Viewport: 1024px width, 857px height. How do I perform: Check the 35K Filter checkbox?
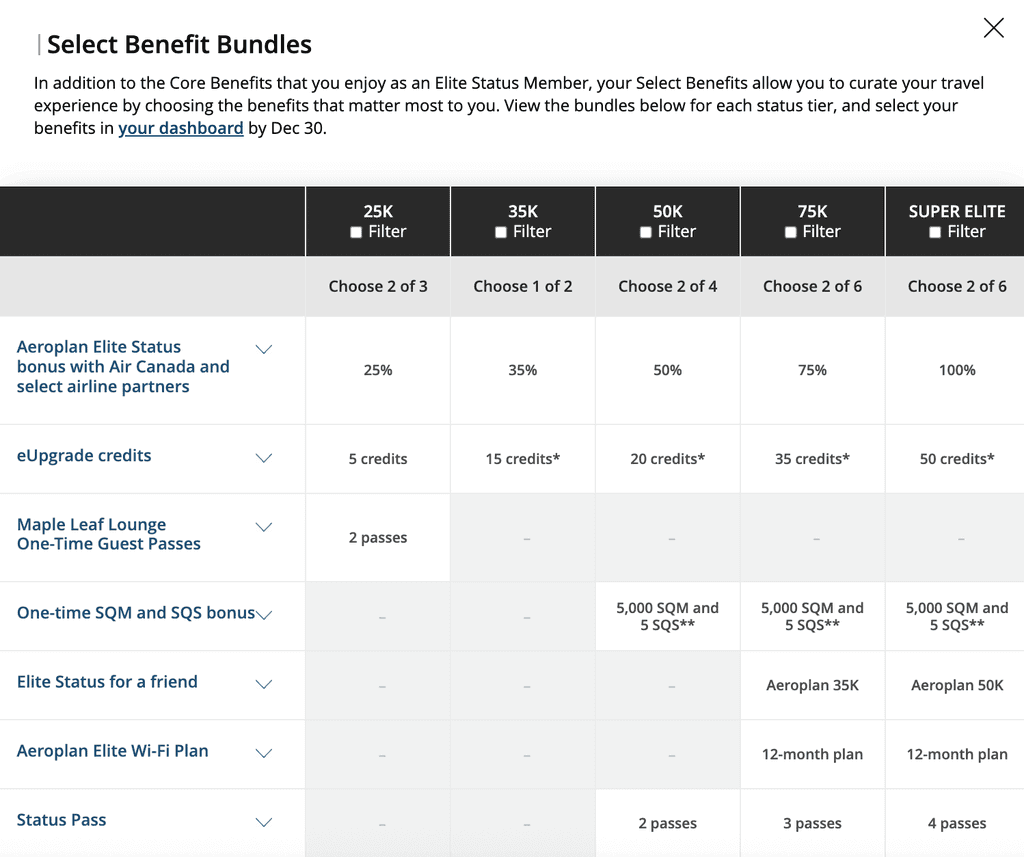click(x=500, y=232)
